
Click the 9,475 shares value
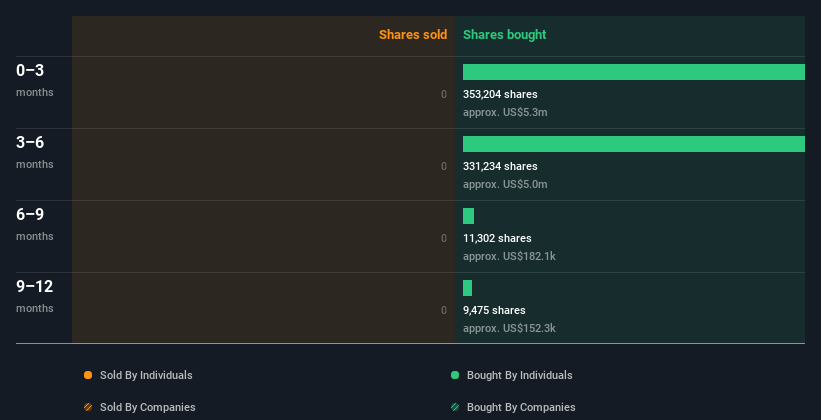[x=494, y=310]
